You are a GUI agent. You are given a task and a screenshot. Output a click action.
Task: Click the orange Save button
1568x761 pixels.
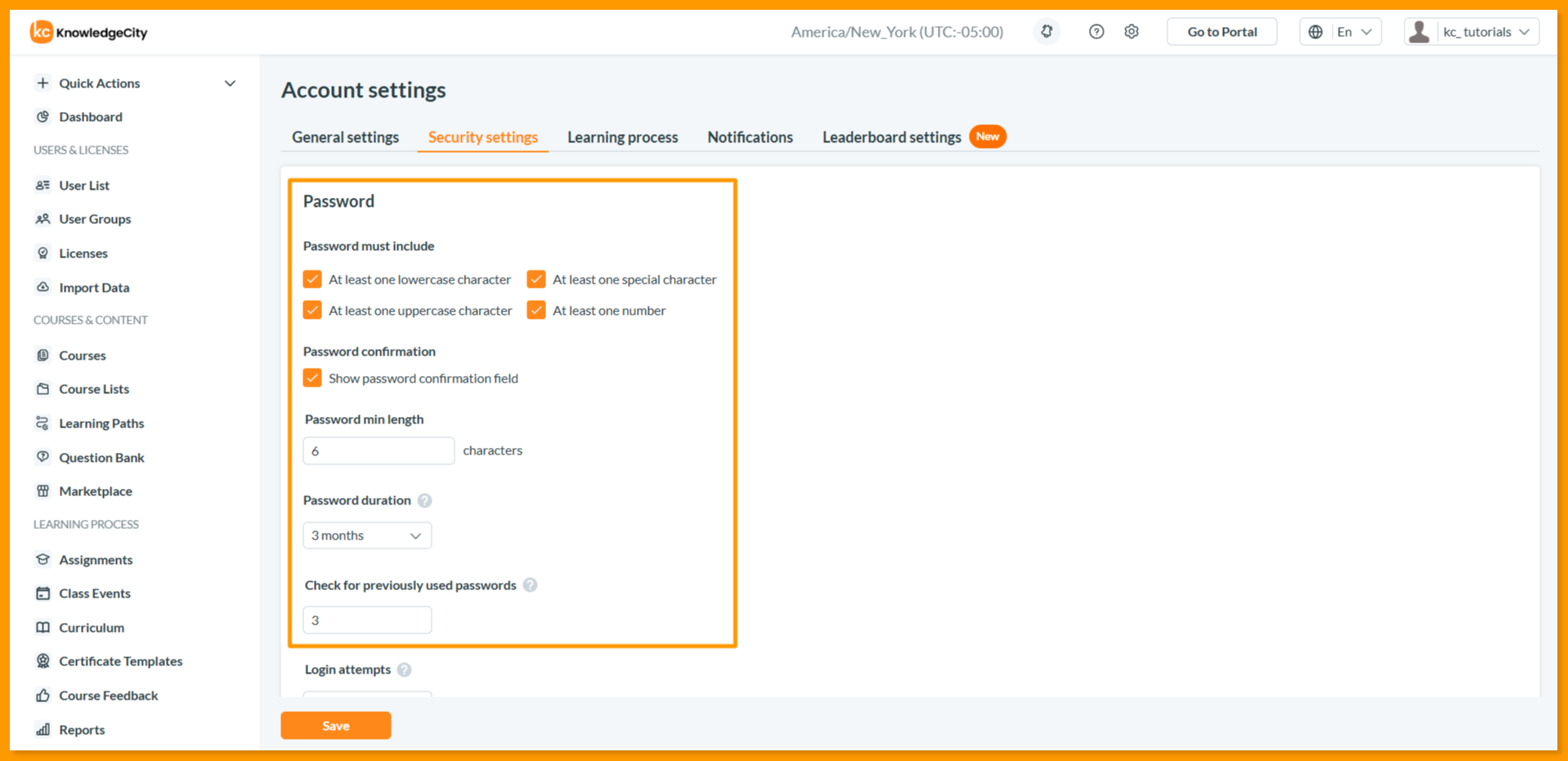[x=336, y=726]
